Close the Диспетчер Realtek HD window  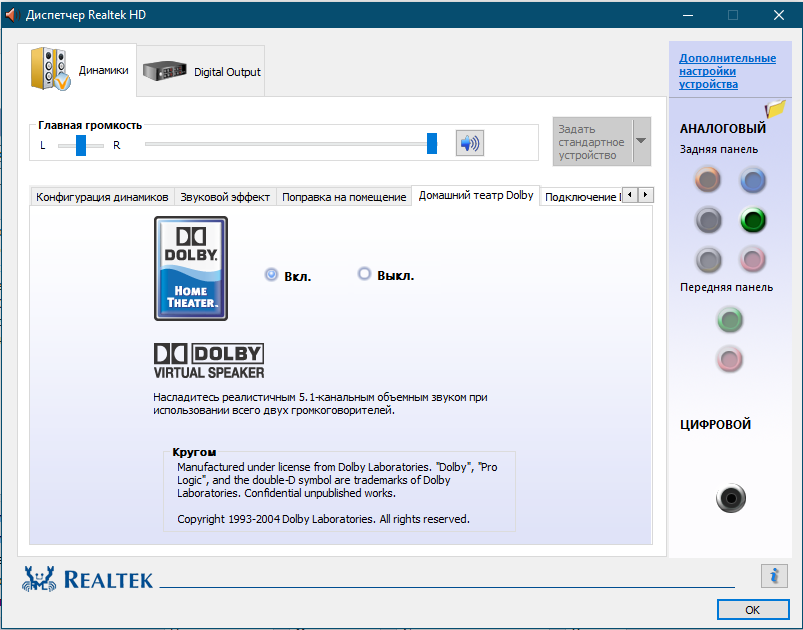779,15
